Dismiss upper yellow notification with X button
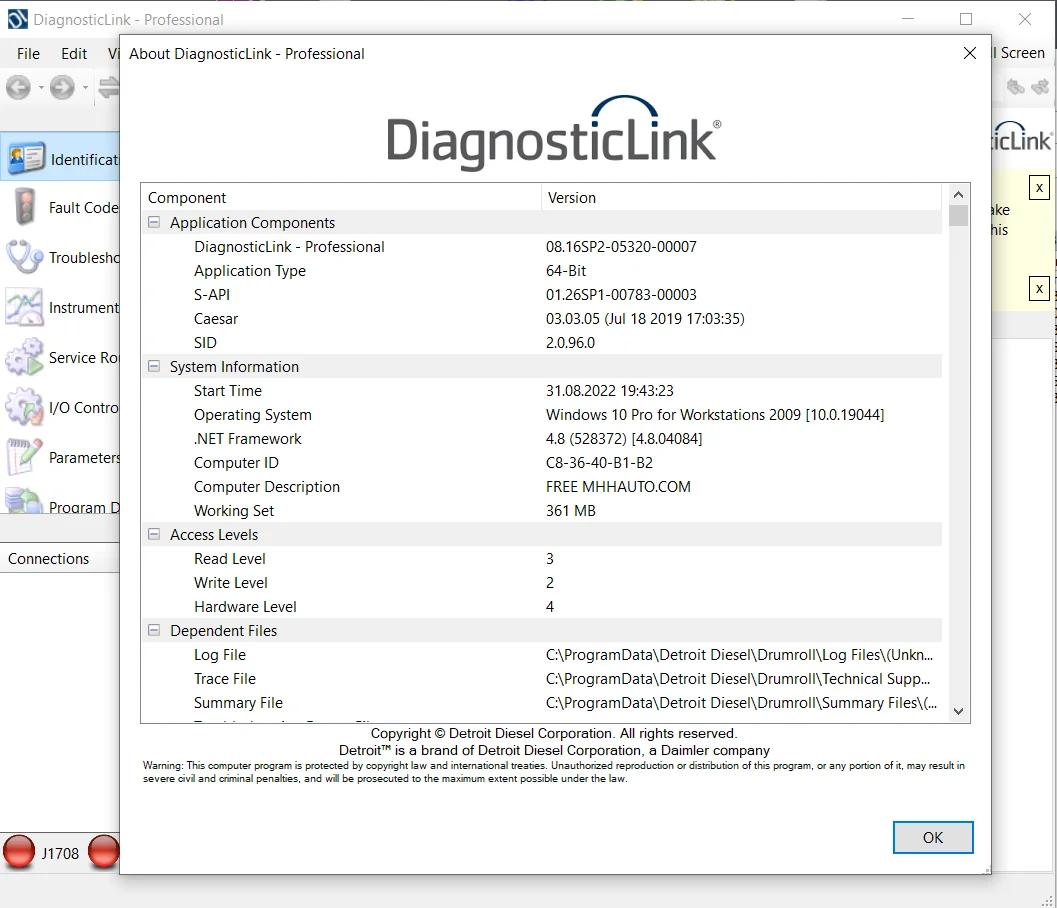This screenshot has height=908, width=1057. tap(1039, 188)
